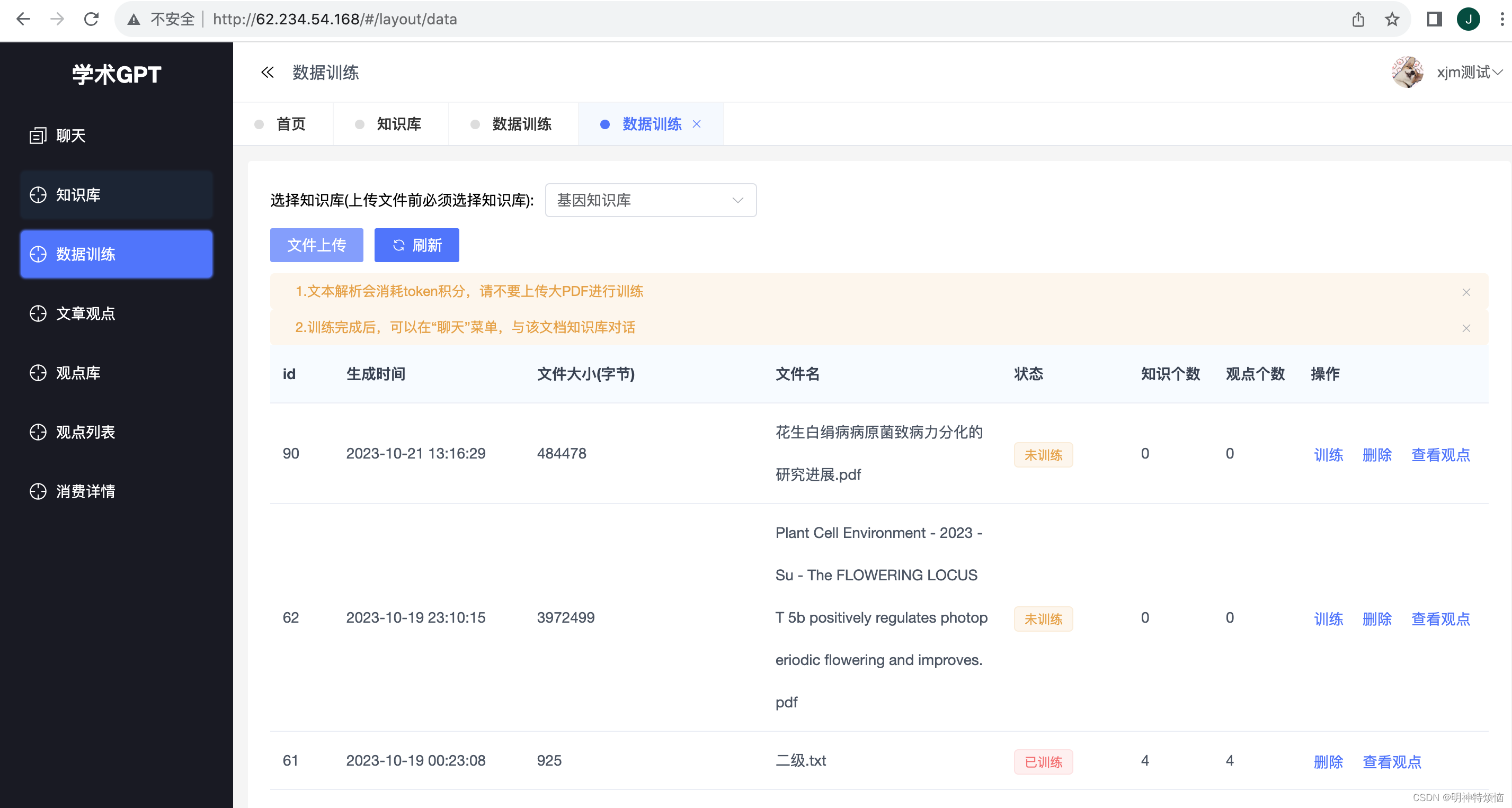Click the 刷新 refresh button
Screen dimensions: 1512x808
[417, 245]
